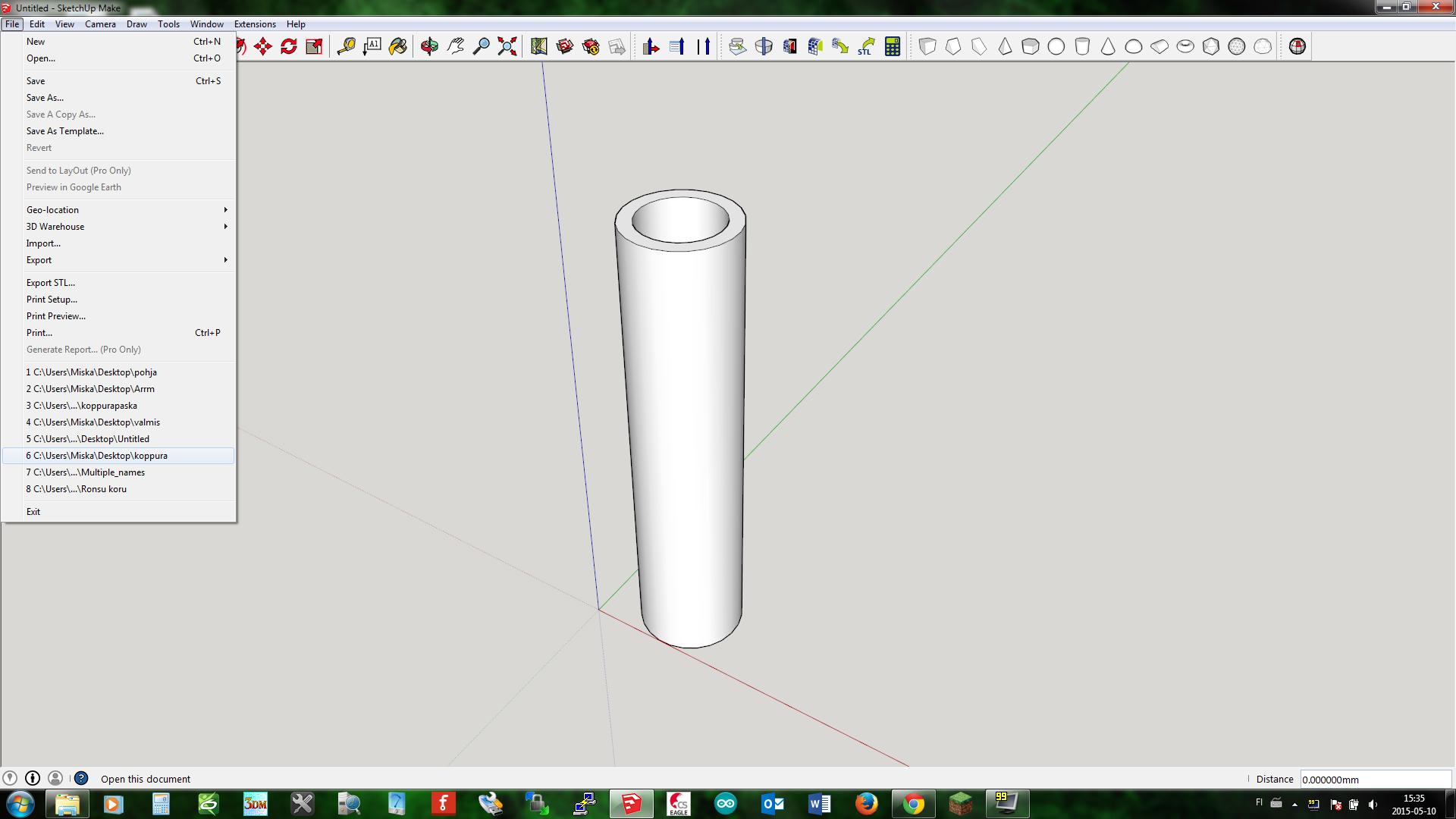Select the Pan hand tool
Screen dimensions: 1456x819
coord(455,46)
